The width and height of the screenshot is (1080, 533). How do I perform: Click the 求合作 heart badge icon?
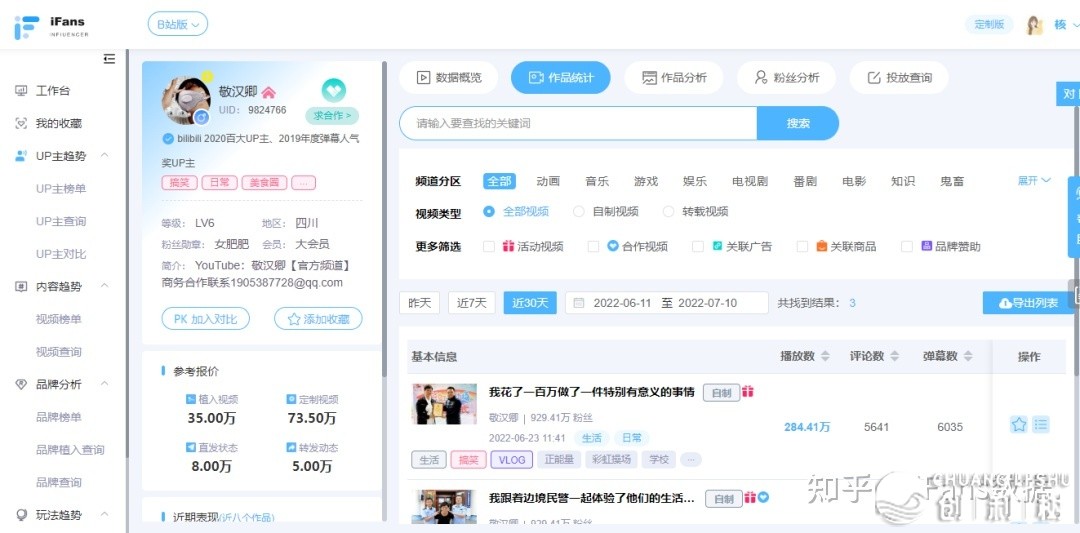(333, 92)
